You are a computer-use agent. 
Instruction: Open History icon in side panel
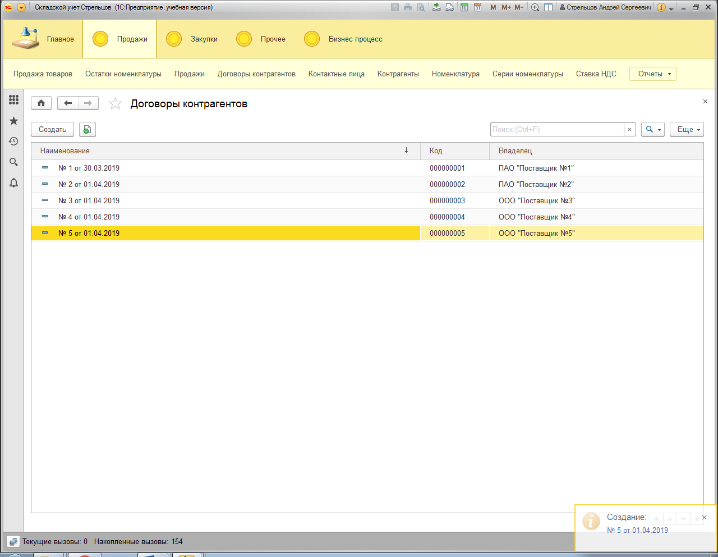[x=14, y=141]
